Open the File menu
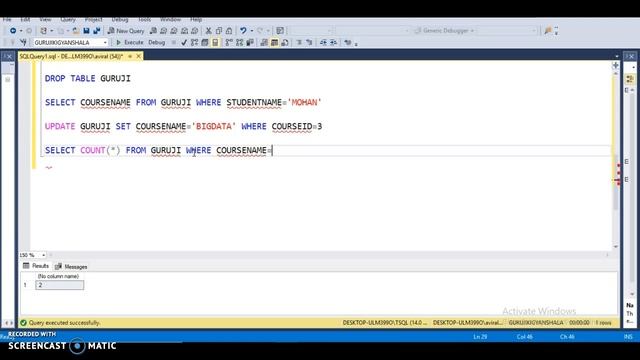This screenshot has height=360, width=640. [x=7, y=19]
